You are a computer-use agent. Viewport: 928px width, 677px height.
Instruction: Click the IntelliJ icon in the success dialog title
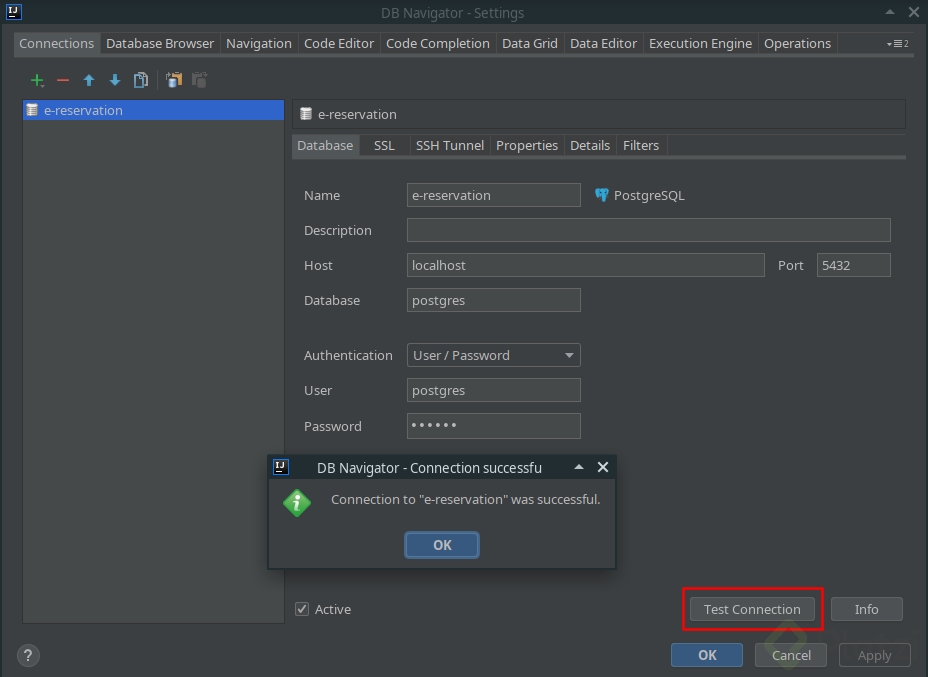281,467
